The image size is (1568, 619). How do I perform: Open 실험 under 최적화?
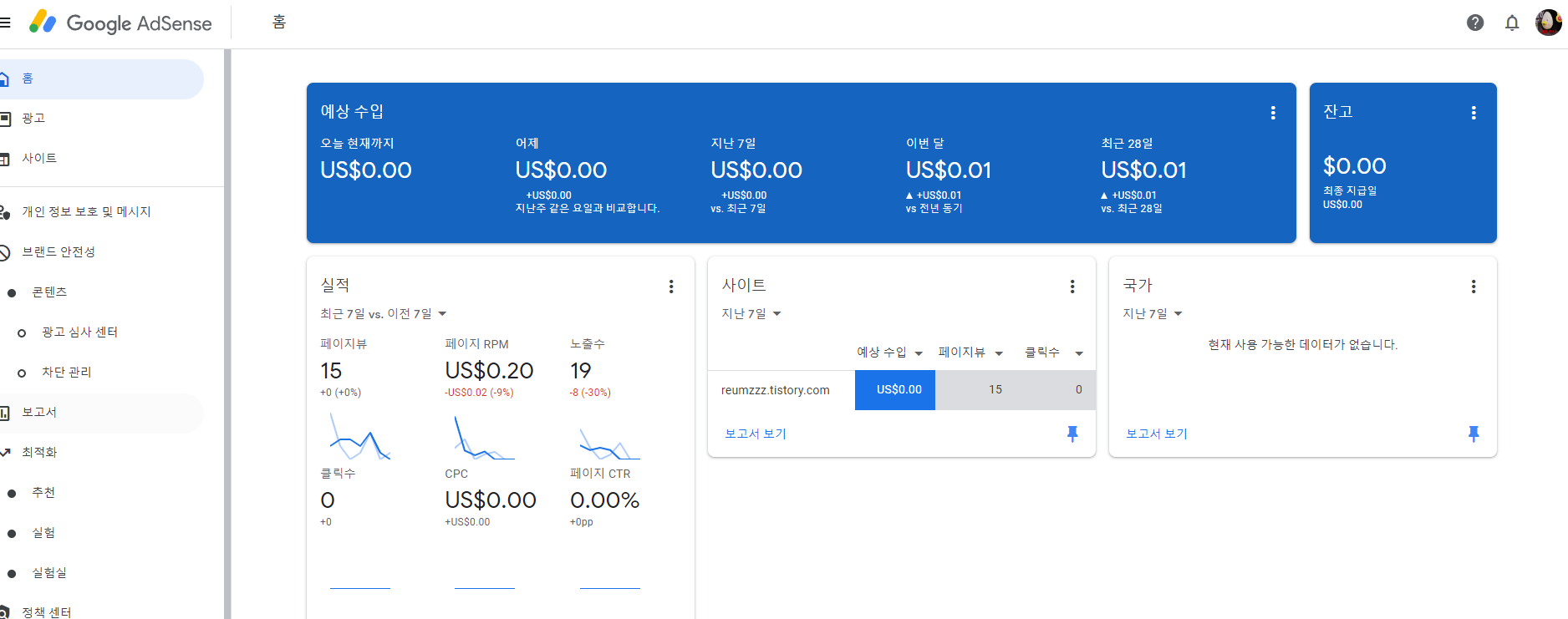[x=43, y=533]
